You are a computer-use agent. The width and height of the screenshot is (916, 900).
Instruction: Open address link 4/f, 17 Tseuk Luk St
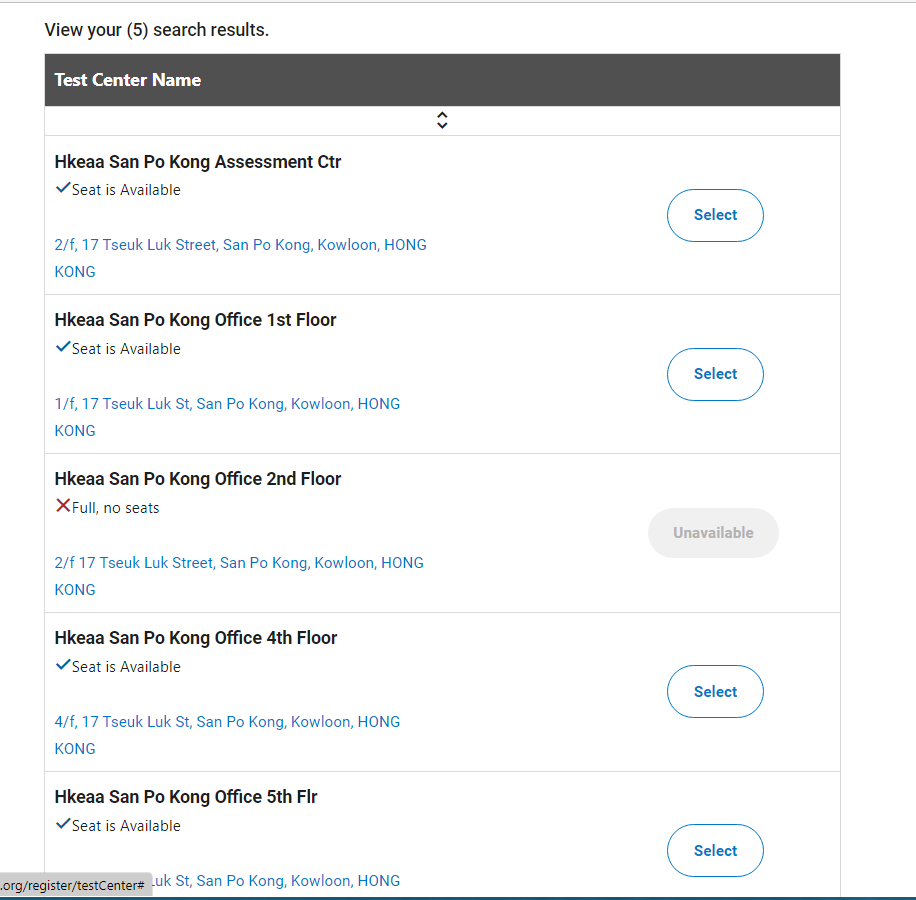pos(227,735)
